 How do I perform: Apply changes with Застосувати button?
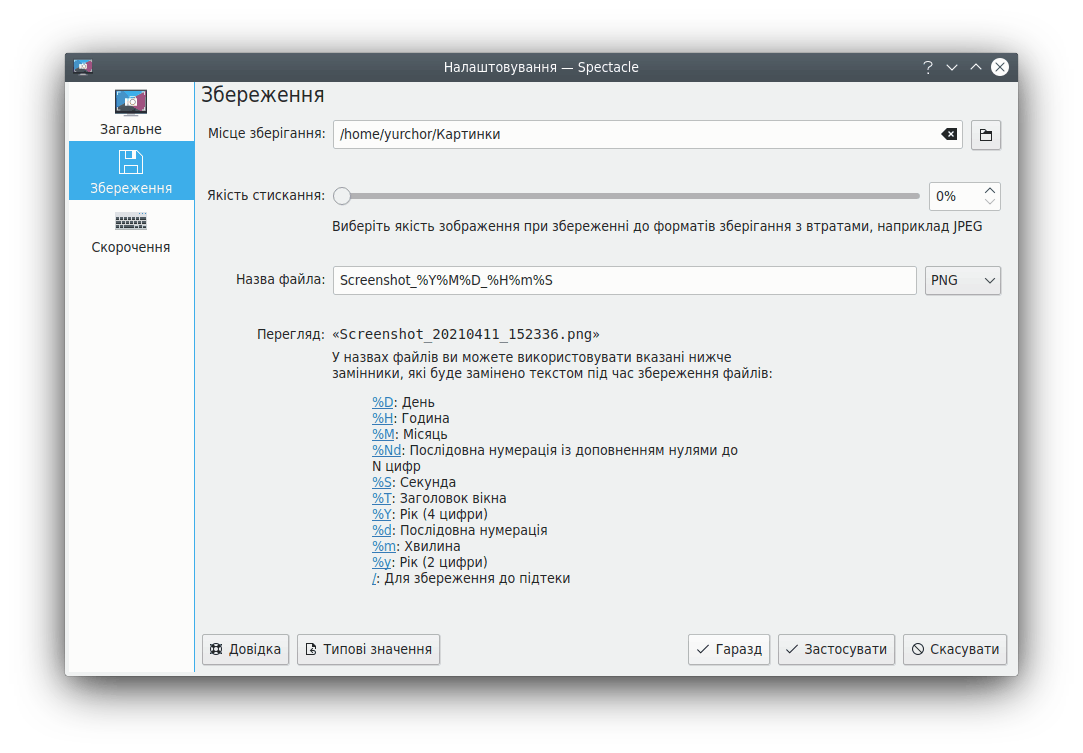(835, 649)
